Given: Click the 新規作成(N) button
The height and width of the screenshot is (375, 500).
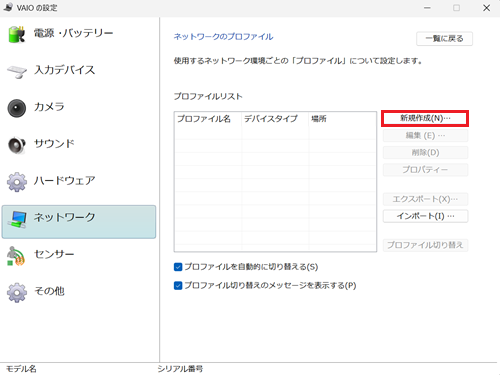Looking at the screenshot, I should [x=425, y=118].
